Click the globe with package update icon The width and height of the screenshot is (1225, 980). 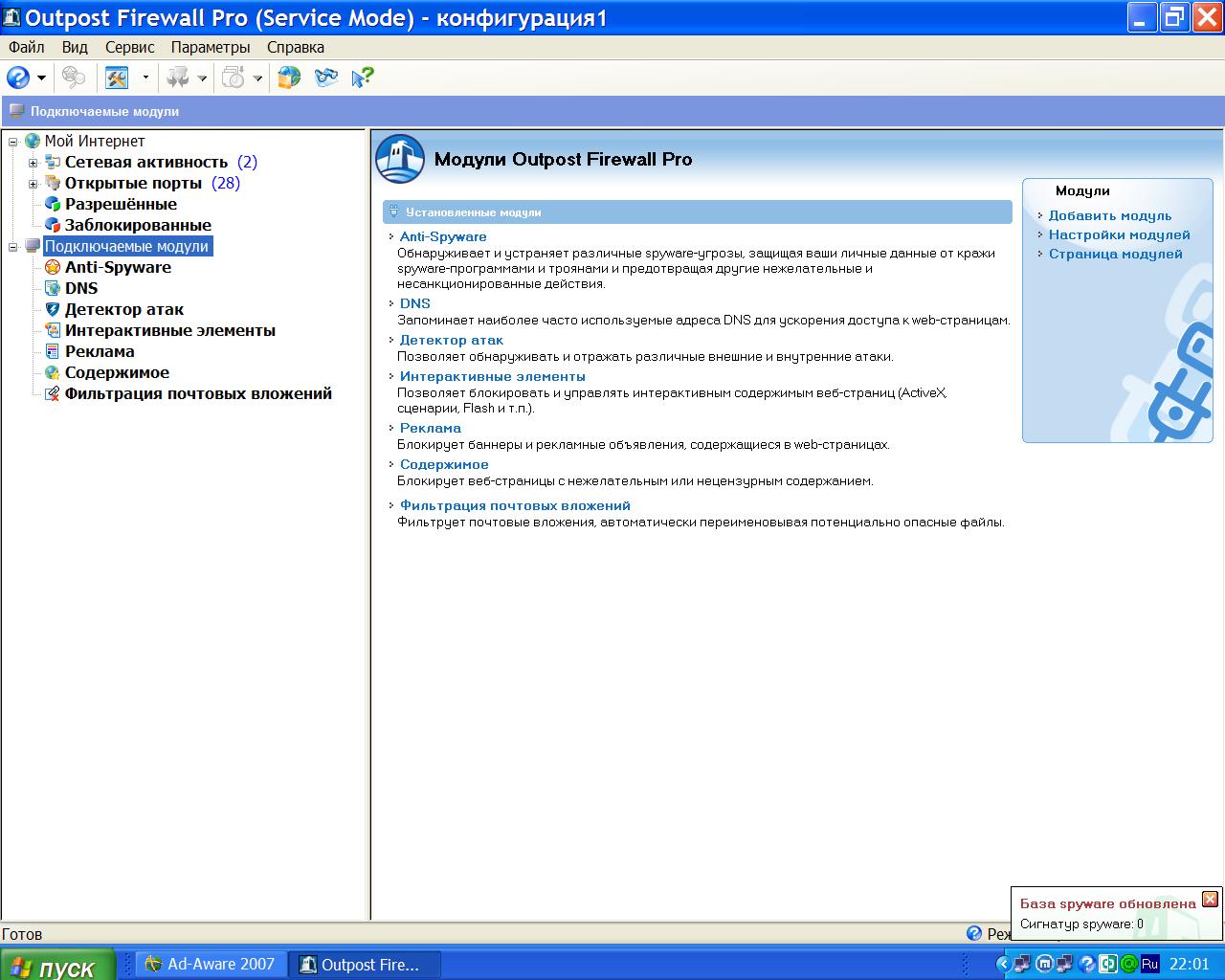pos(289,78)
